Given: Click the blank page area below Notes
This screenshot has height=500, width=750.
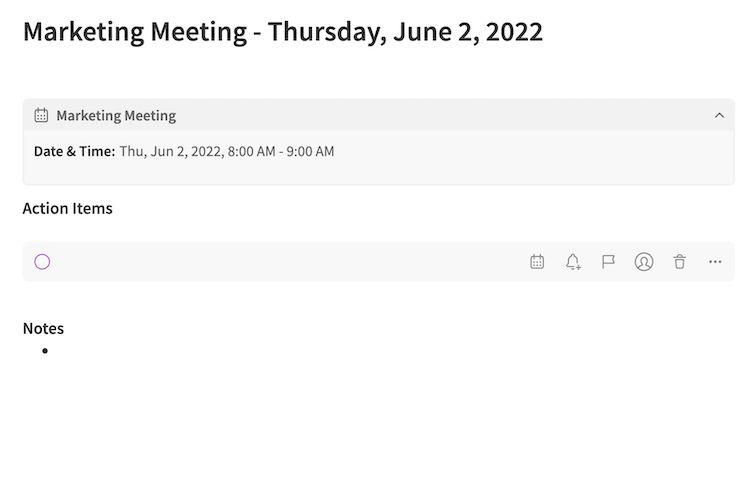Looking at the screenshot, I should 375,430.
